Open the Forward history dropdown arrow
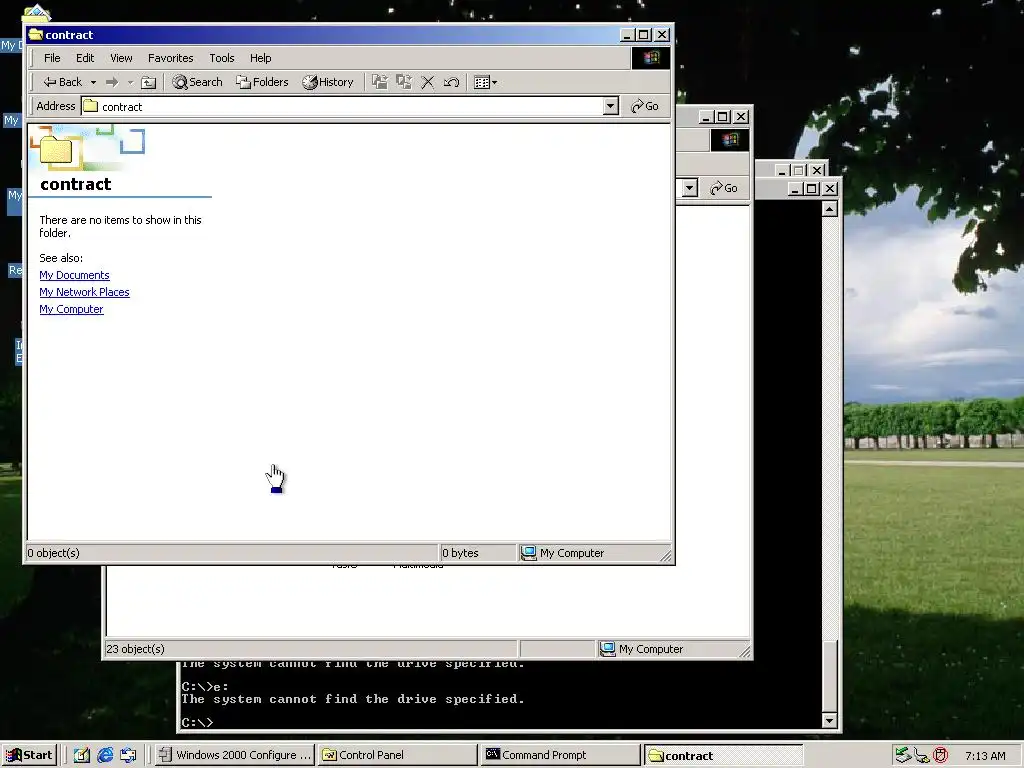This screenshot has width=1024, height=768. (x=130, y=82)
